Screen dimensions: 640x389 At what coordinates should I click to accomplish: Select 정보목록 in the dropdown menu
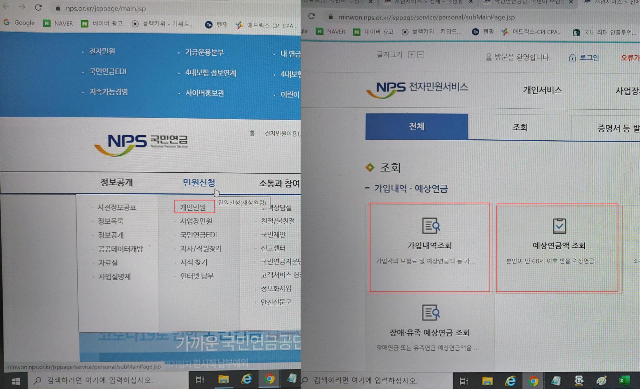[x=110, y=221]
